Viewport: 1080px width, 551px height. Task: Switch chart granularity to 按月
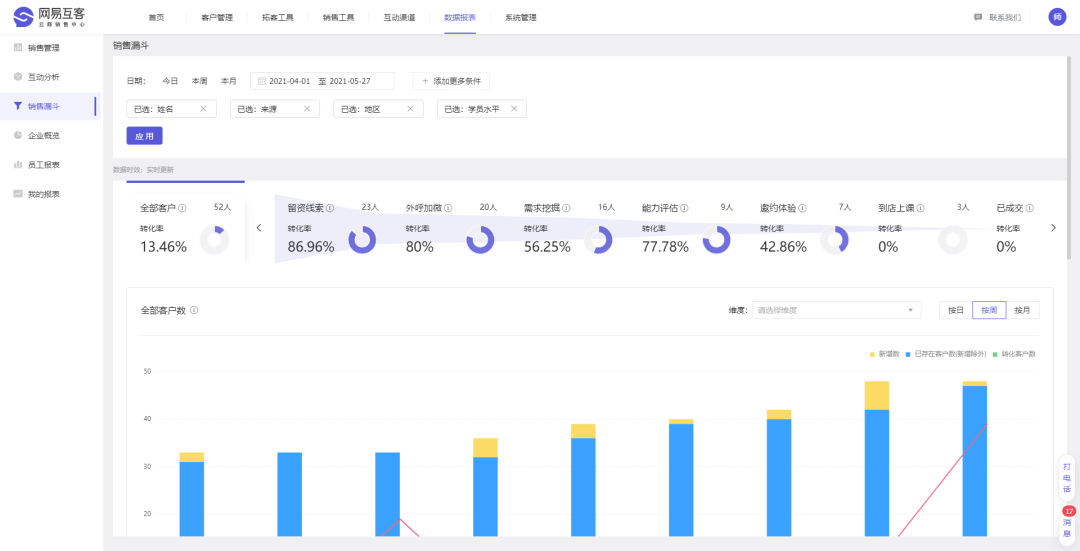(1022, 310)
